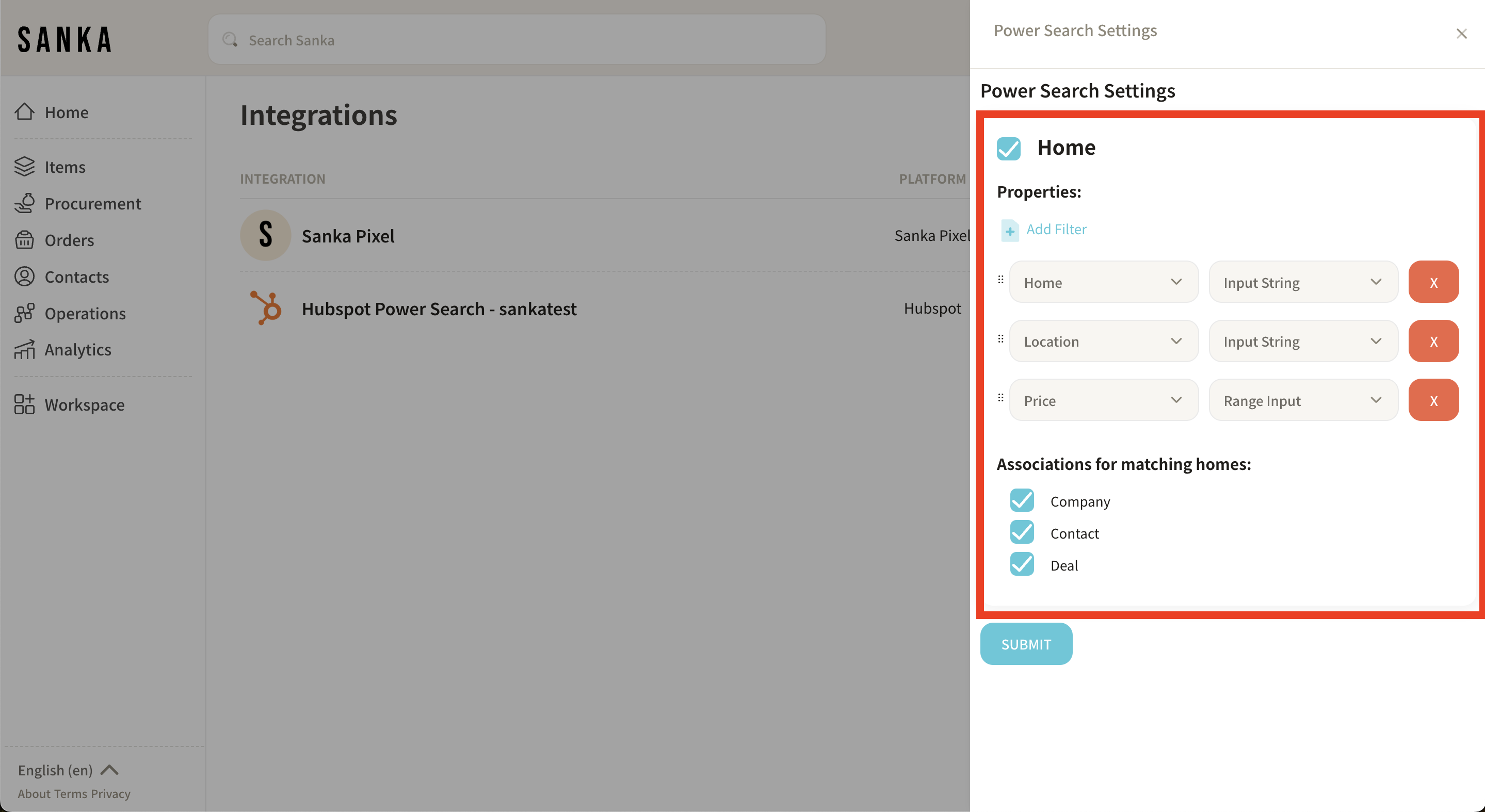Image resolution: width=1485 pixels, height=812 pixels.
Task: Remove the Price filter with its X button
Action: point(1433,400)
